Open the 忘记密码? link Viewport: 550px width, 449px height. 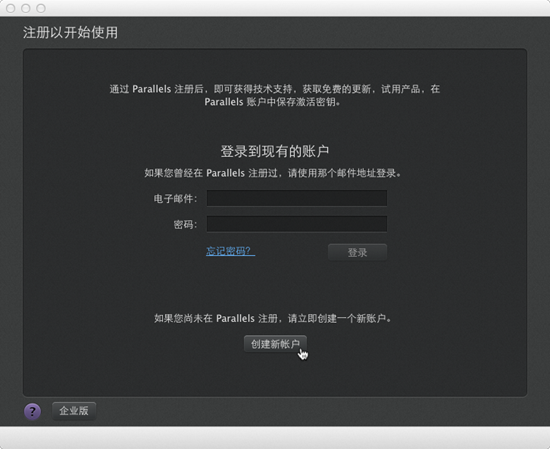230,251
